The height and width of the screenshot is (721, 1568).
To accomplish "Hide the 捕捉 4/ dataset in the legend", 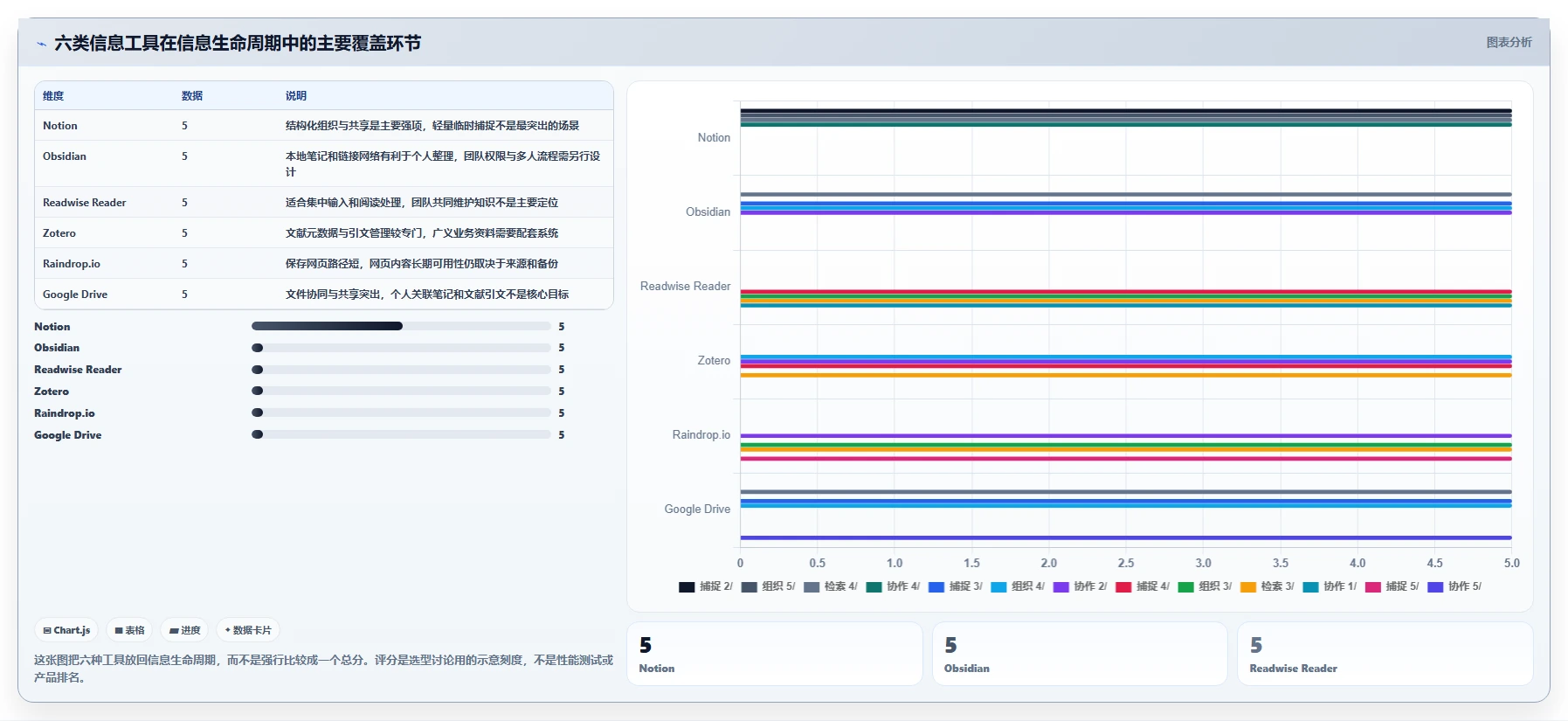I will [1143, 586].
